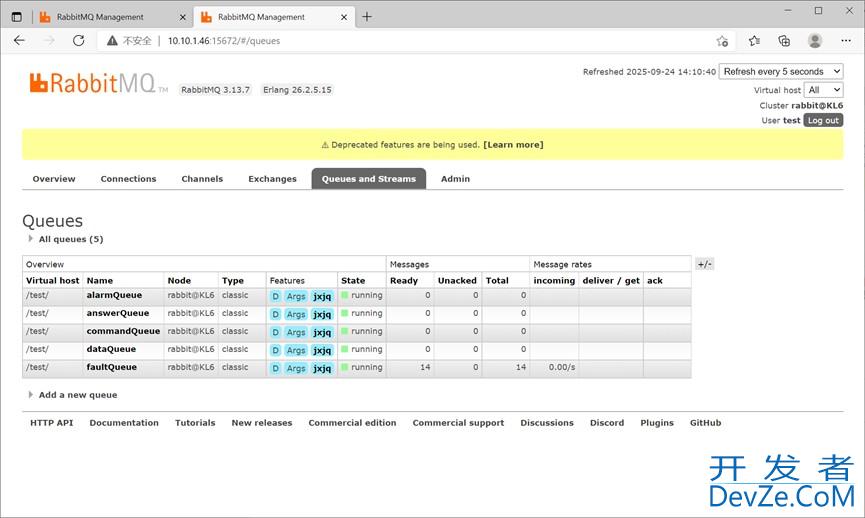Open the refresh interval dropdown

point(781,72)
